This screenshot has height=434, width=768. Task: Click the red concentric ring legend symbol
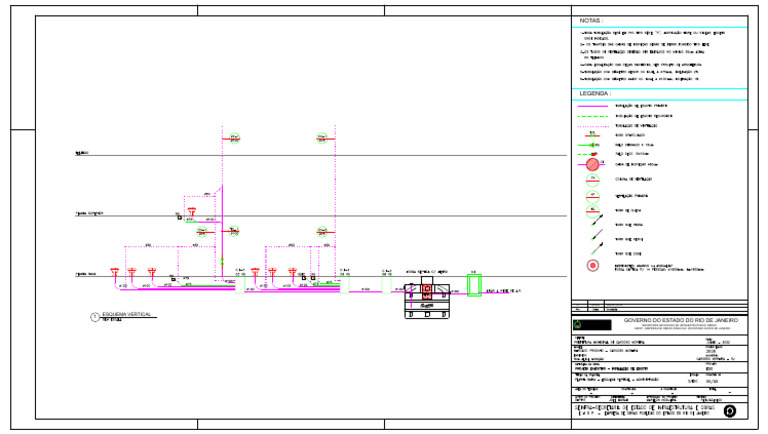593,265
